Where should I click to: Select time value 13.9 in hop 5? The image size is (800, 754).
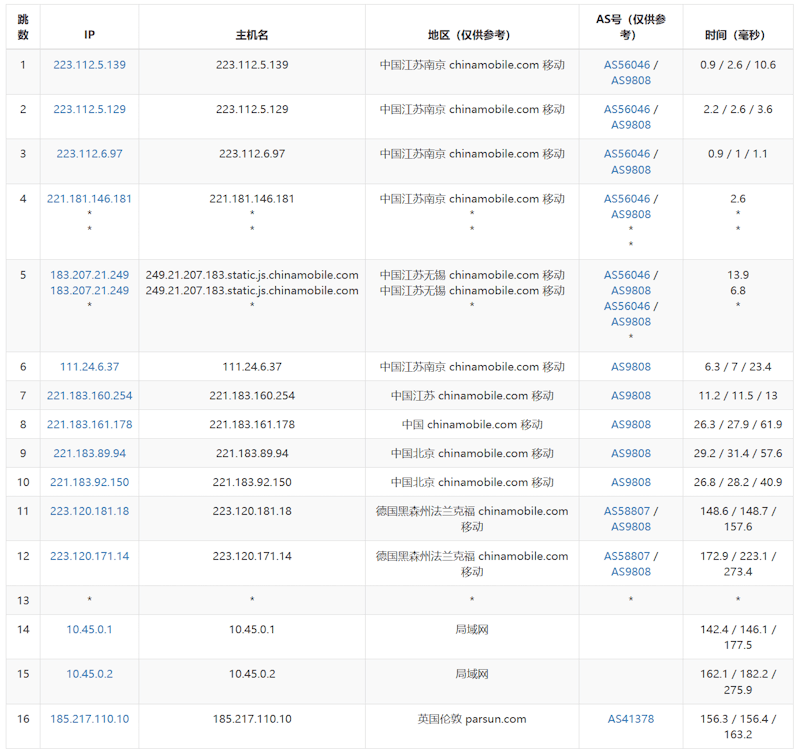tap(737, 275)
